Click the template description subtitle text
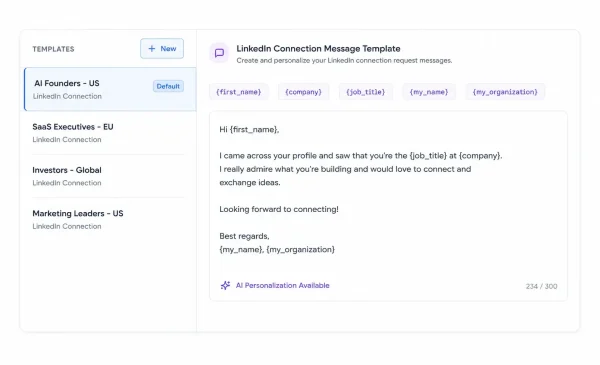Image resolution: width=600 pixels, height=365 pixels. pos(344,60)
